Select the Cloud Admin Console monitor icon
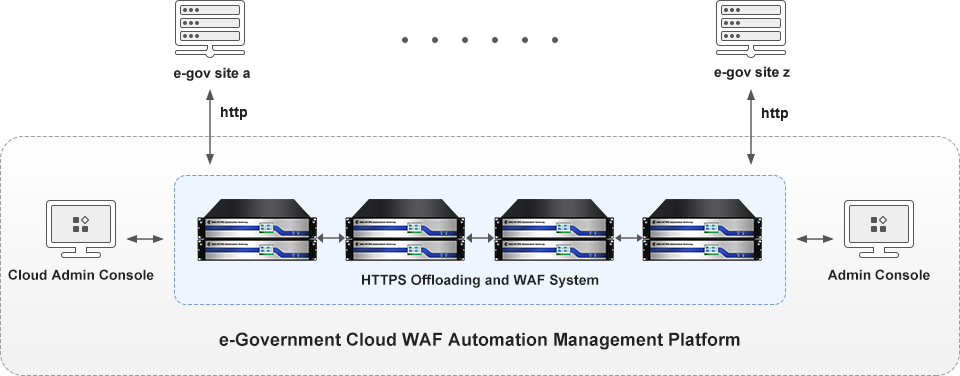This screenshot has height=376, width=960. click(x=81, y=228)
